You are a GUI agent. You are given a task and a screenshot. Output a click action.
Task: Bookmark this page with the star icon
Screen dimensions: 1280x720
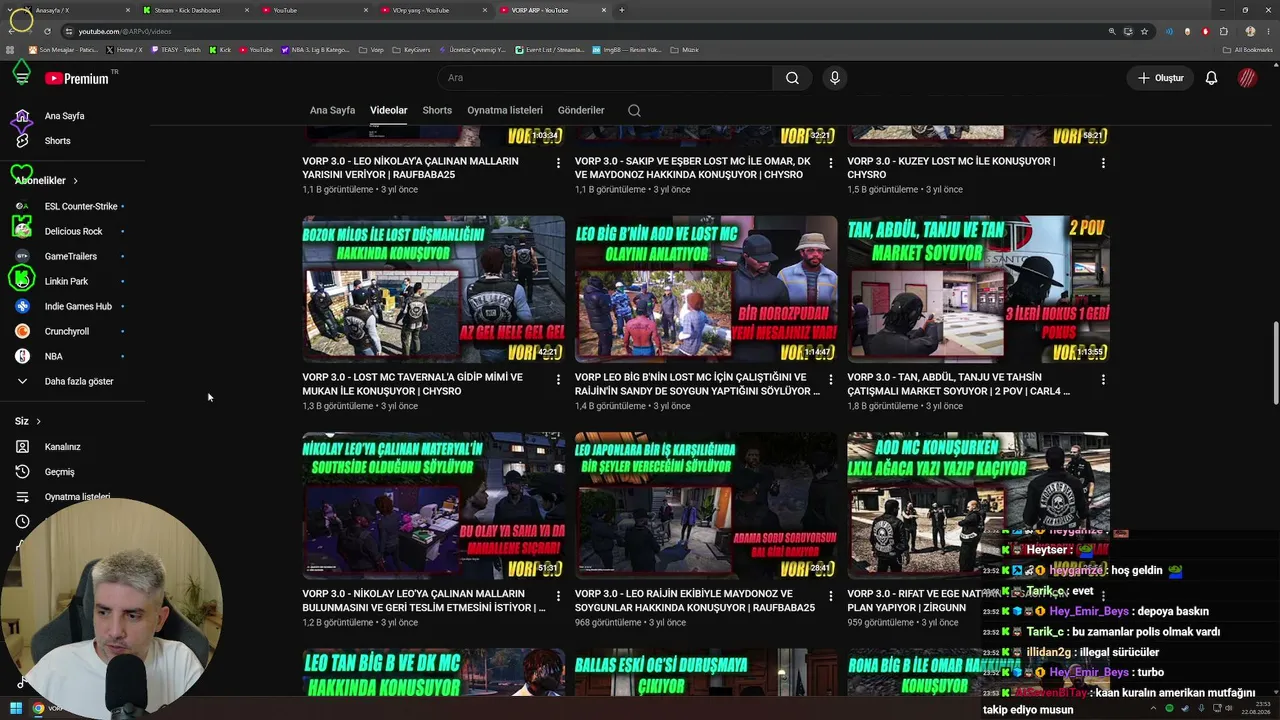[1144, 31]
